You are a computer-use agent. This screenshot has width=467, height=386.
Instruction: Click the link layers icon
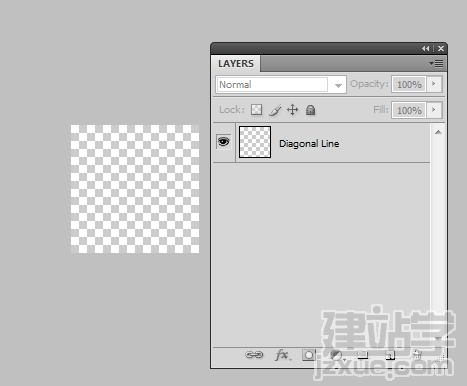tap(254, 355)
